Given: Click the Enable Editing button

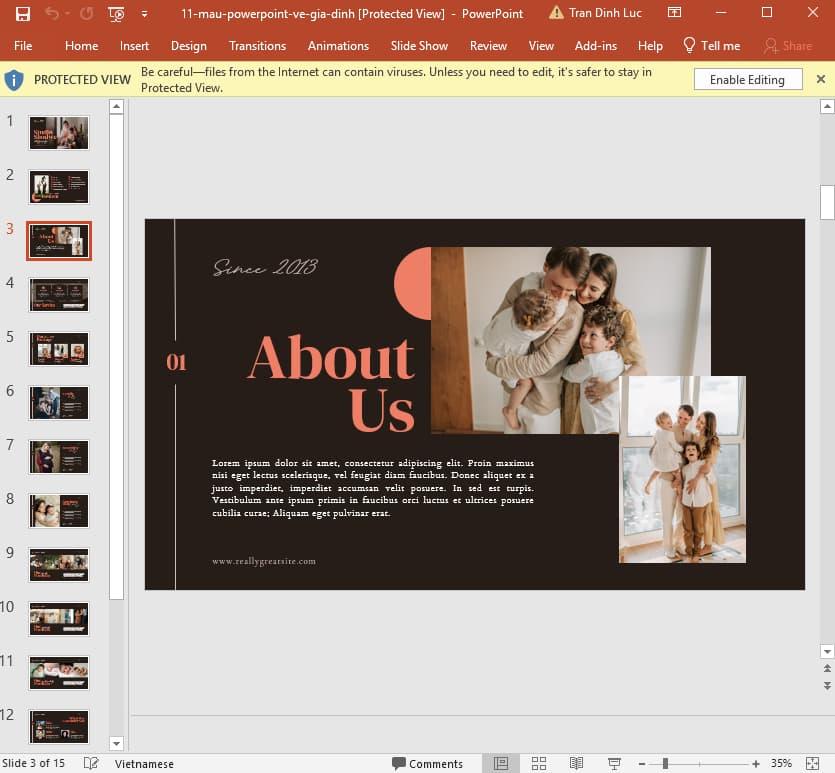Looking at the screenshot, I should pos(748,78).
